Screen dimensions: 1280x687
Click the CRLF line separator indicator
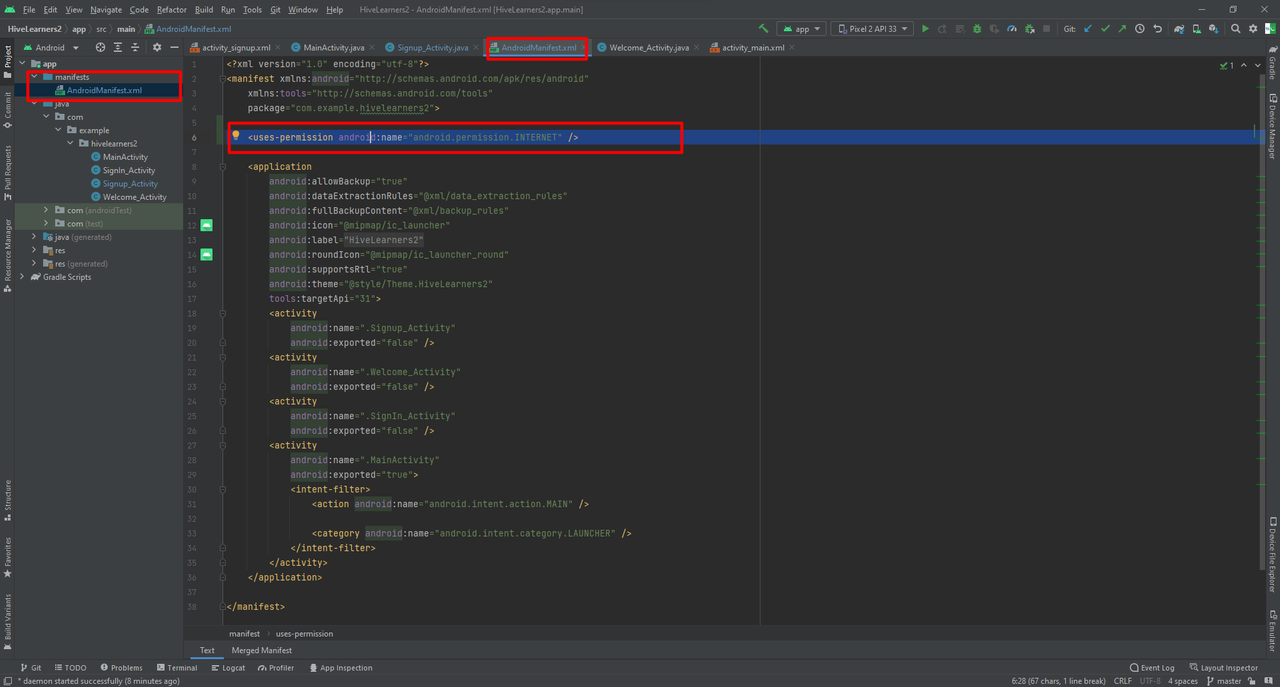pyautogui.click(x=1123, y=681)
